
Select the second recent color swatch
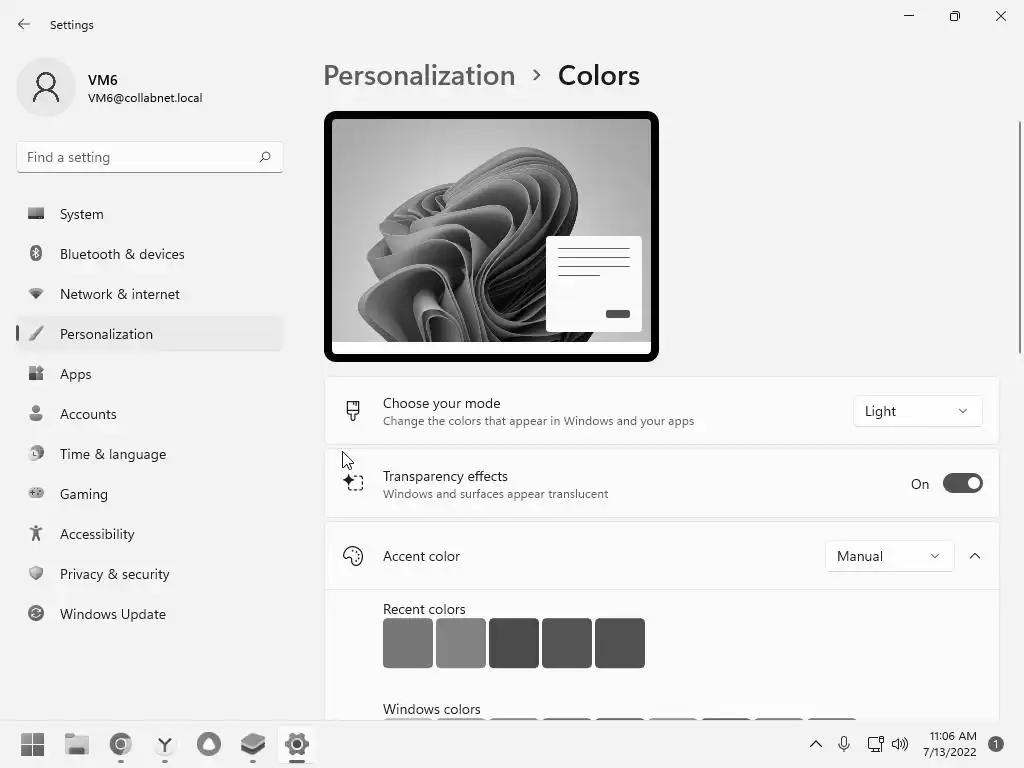tap(460, 643)
